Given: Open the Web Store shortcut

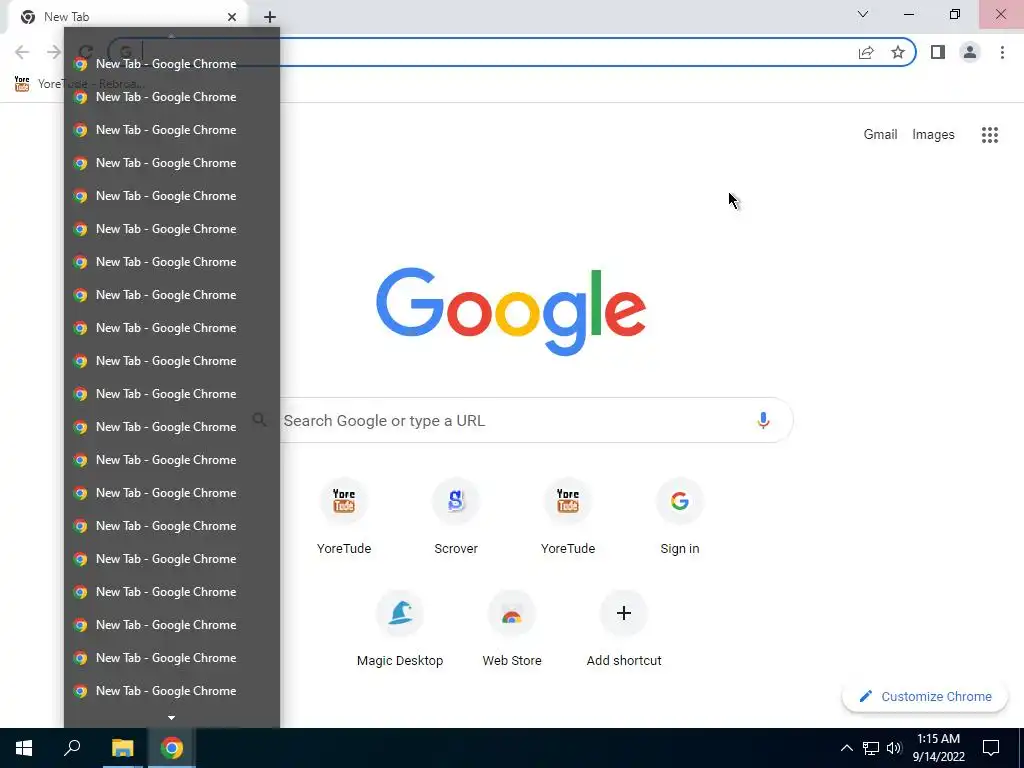Looking at the screenshot, I should [x=512, y=628].
